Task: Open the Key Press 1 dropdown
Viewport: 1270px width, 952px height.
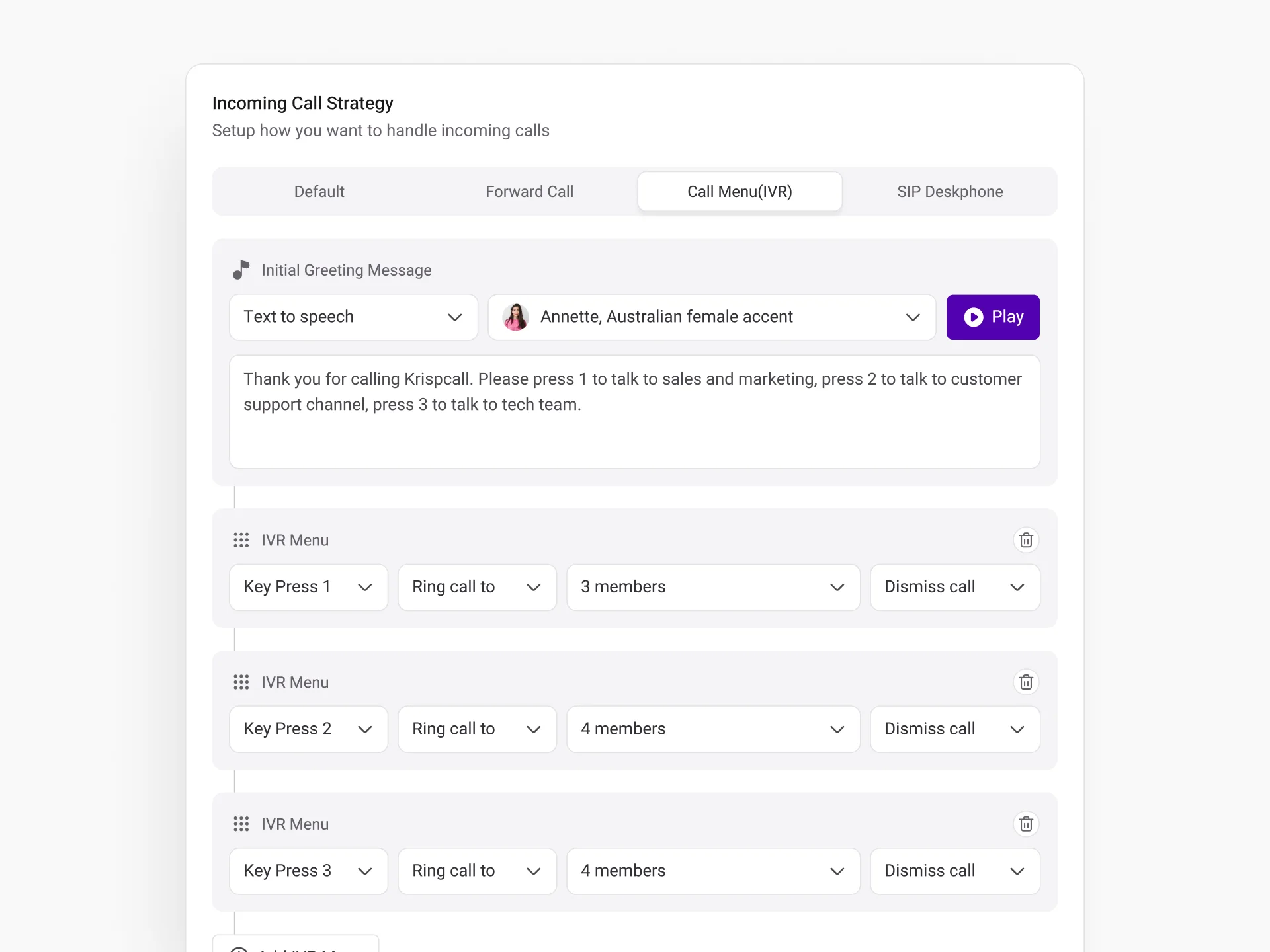Action: click(x=308, y=587)
